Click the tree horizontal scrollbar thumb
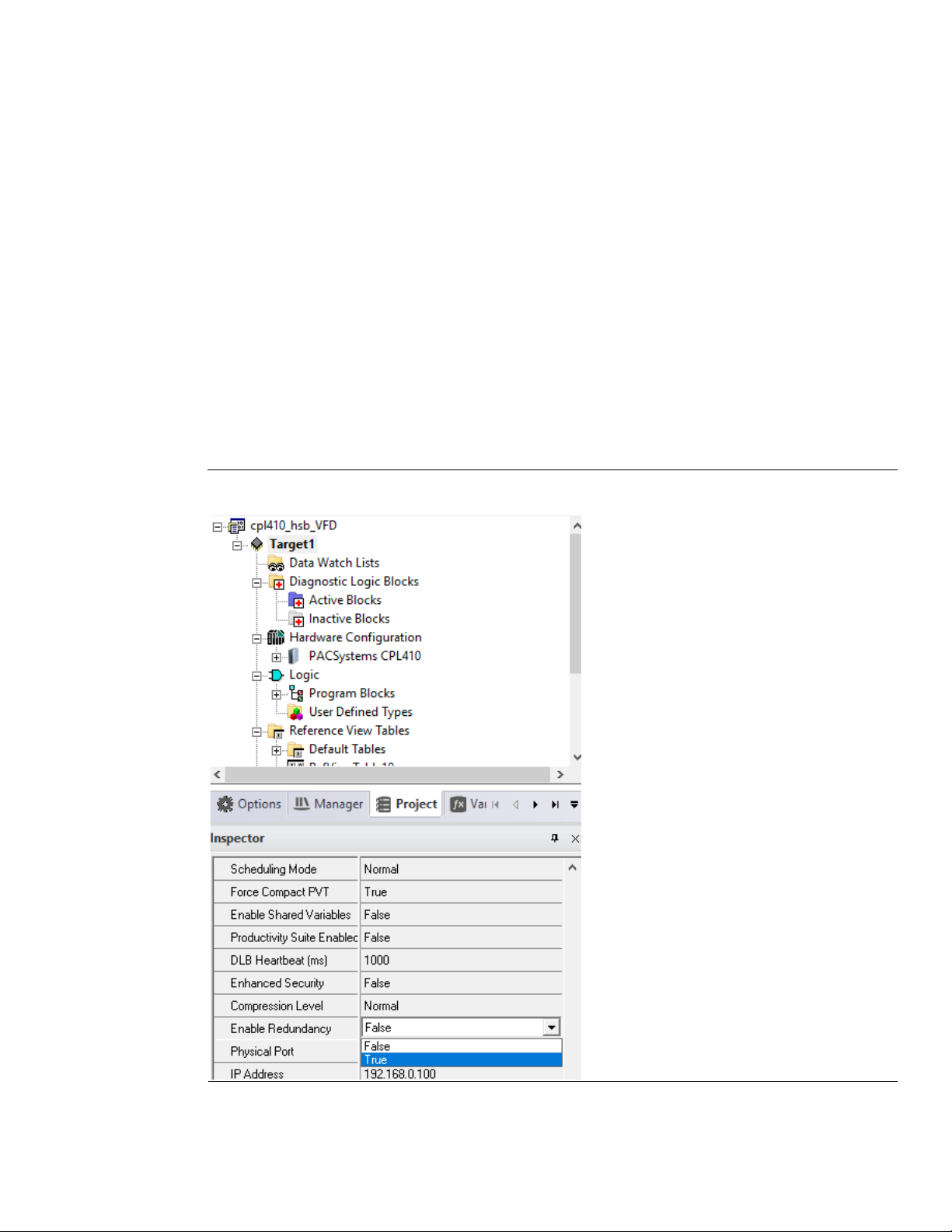This screenshot has width=952, height=1232. coord(387,775)
